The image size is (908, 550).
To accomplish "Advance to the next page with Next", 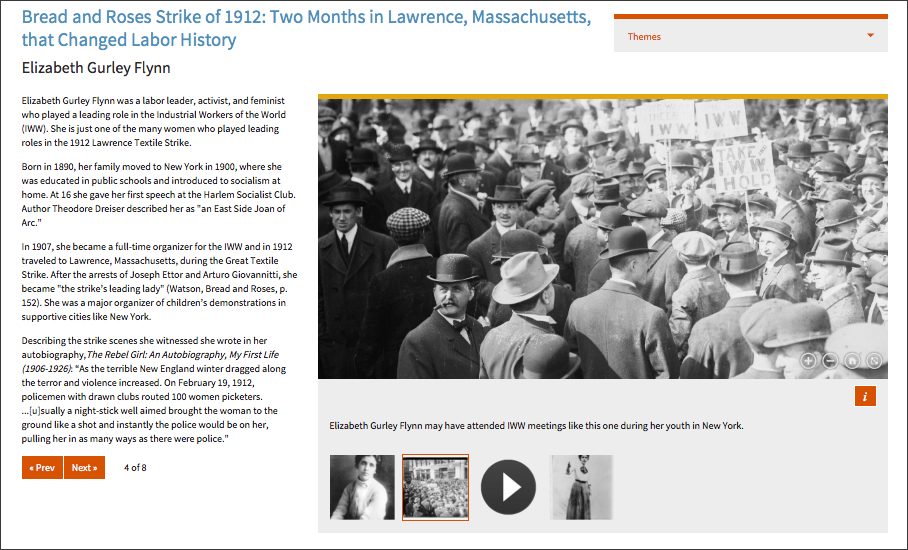I will [x=84, y=467].
